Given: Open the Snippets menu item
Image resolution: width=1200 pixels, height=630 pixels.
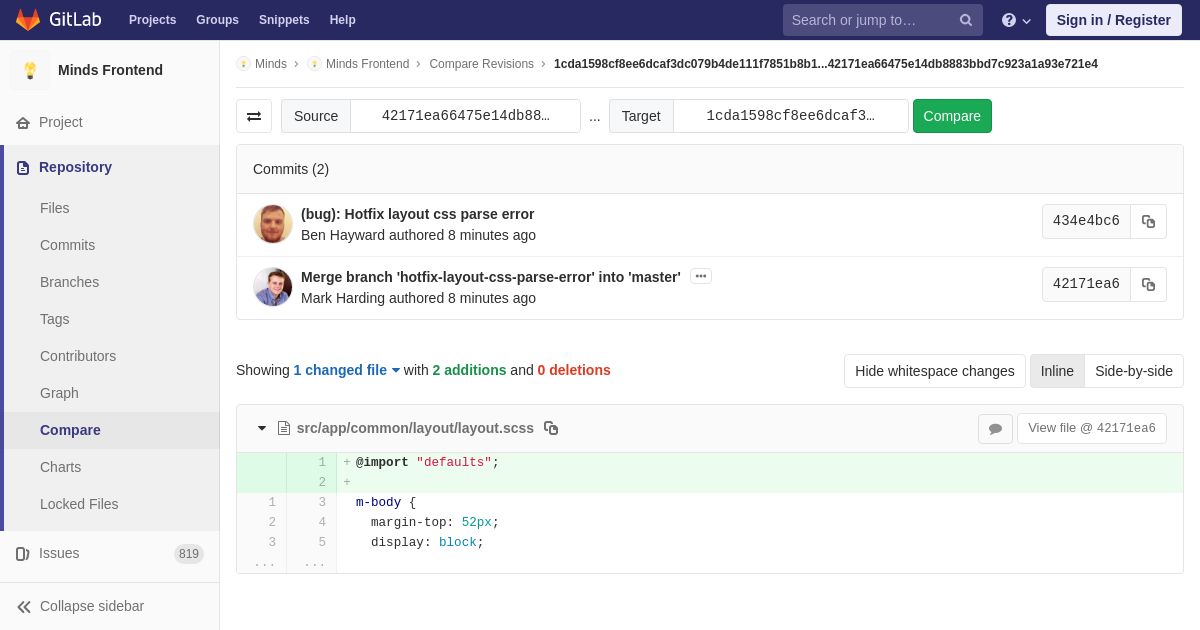Looking at the screenshot, I should pos(284,20).
